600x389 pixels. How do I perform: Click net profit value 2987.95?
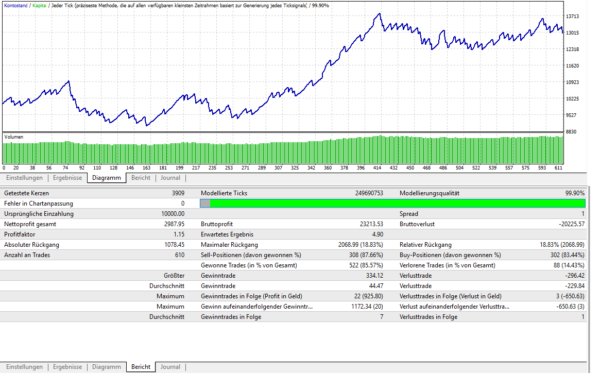[174, 224]
